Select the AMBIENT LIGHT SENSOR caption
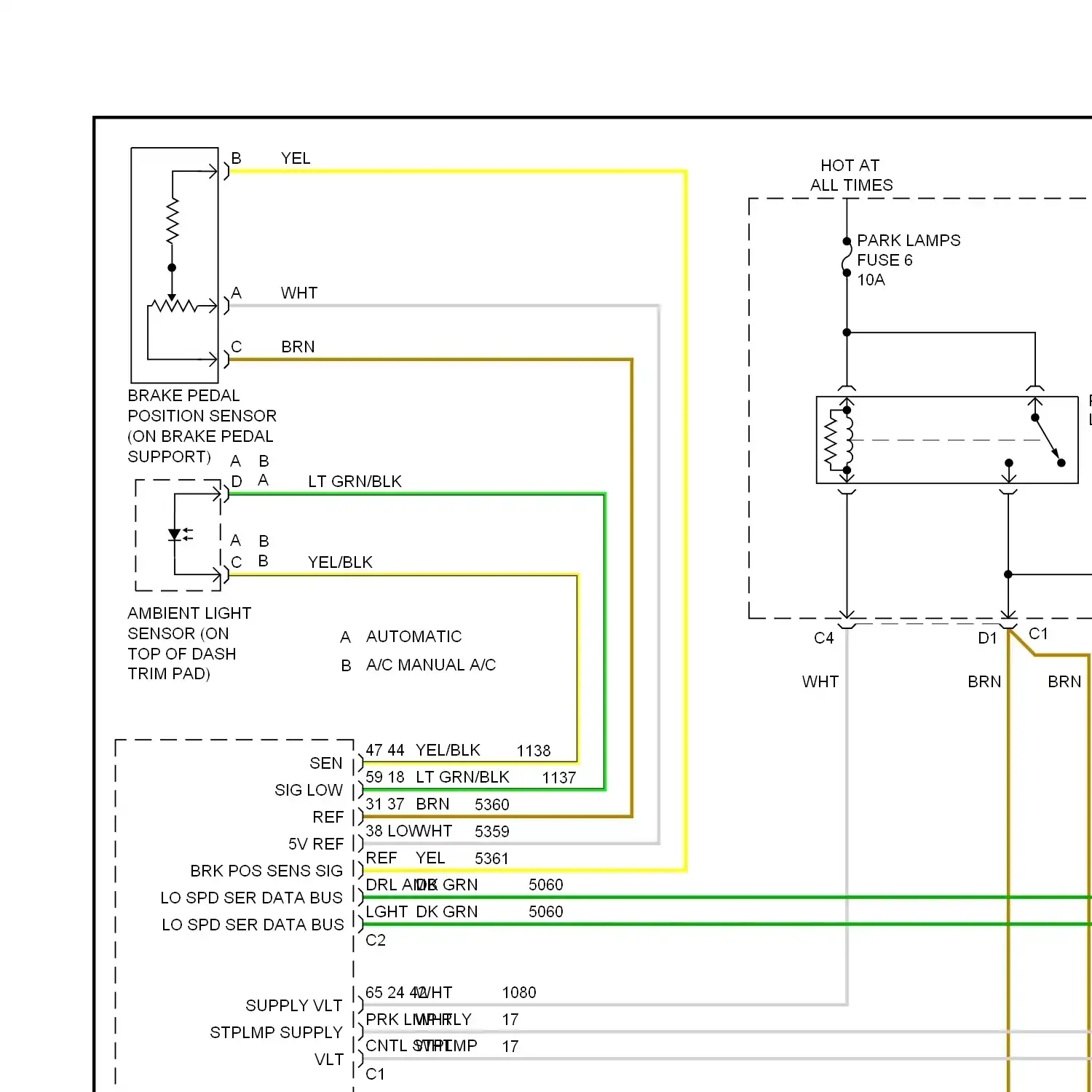Viewport: 1092px width, 1092px height. point(189,644)
